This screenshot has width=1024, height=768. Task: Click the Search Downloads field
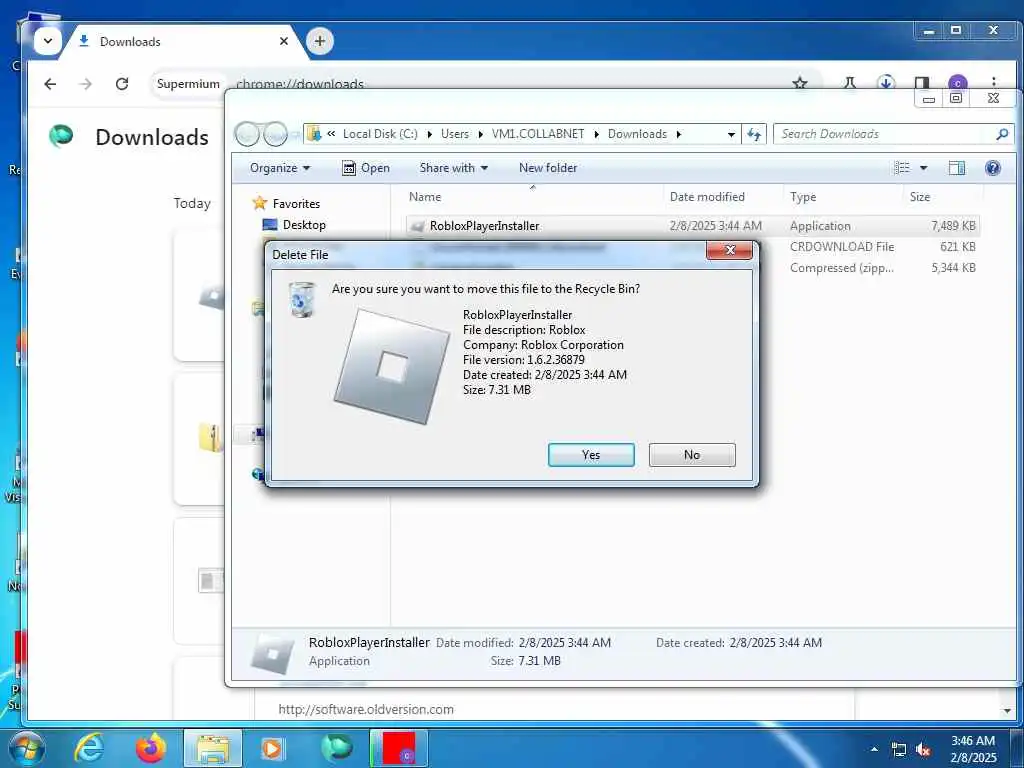point(885,134)
